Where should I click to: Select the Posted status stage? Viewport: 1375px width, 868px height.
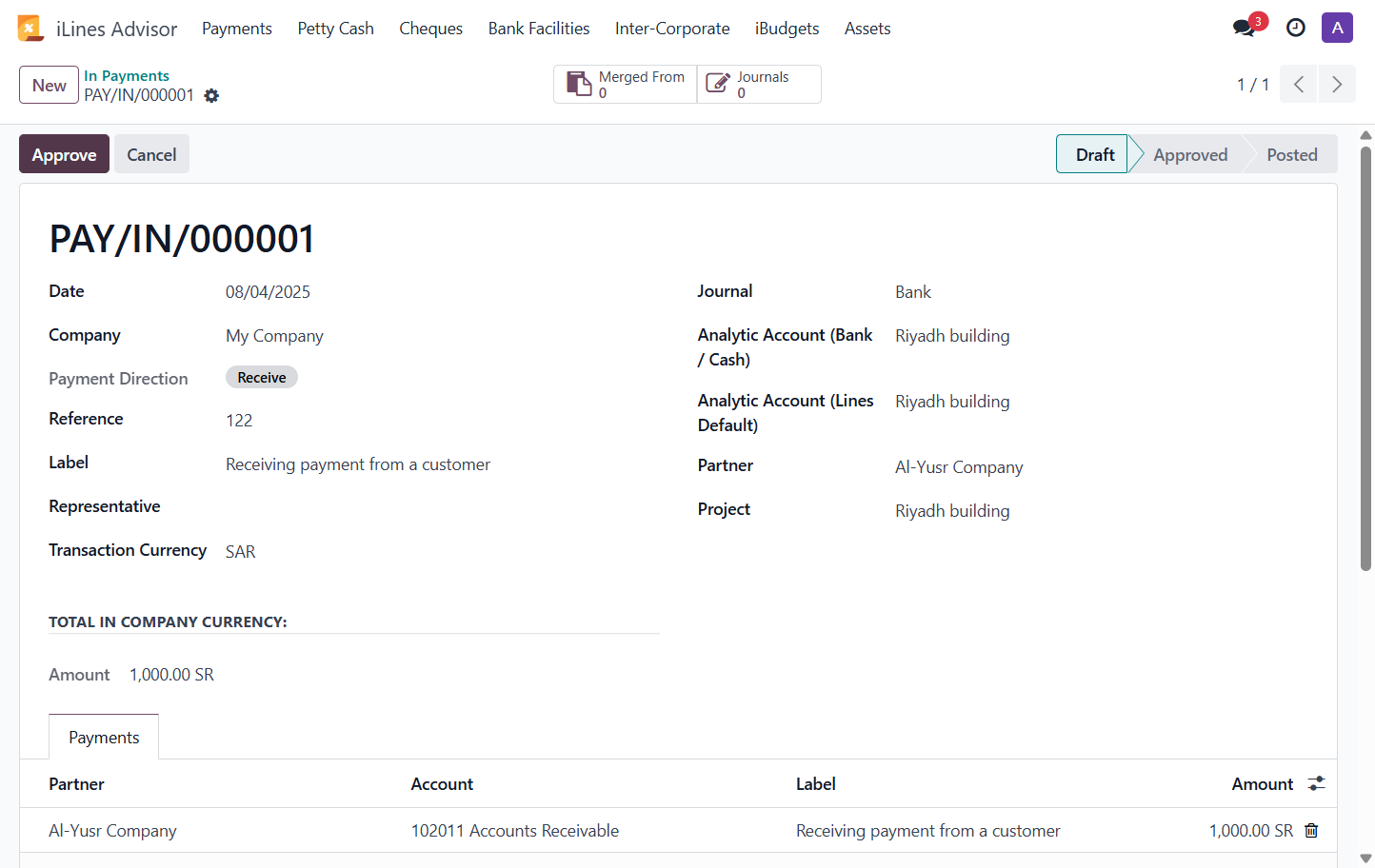pos(1291,154)
